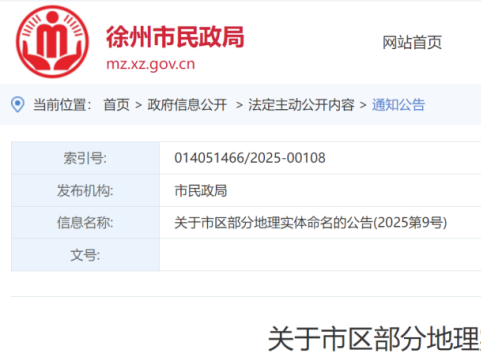Go to 首页 in the breadcrumb
The height and width of the screenshot is (361, 481).
click(116, 105)
